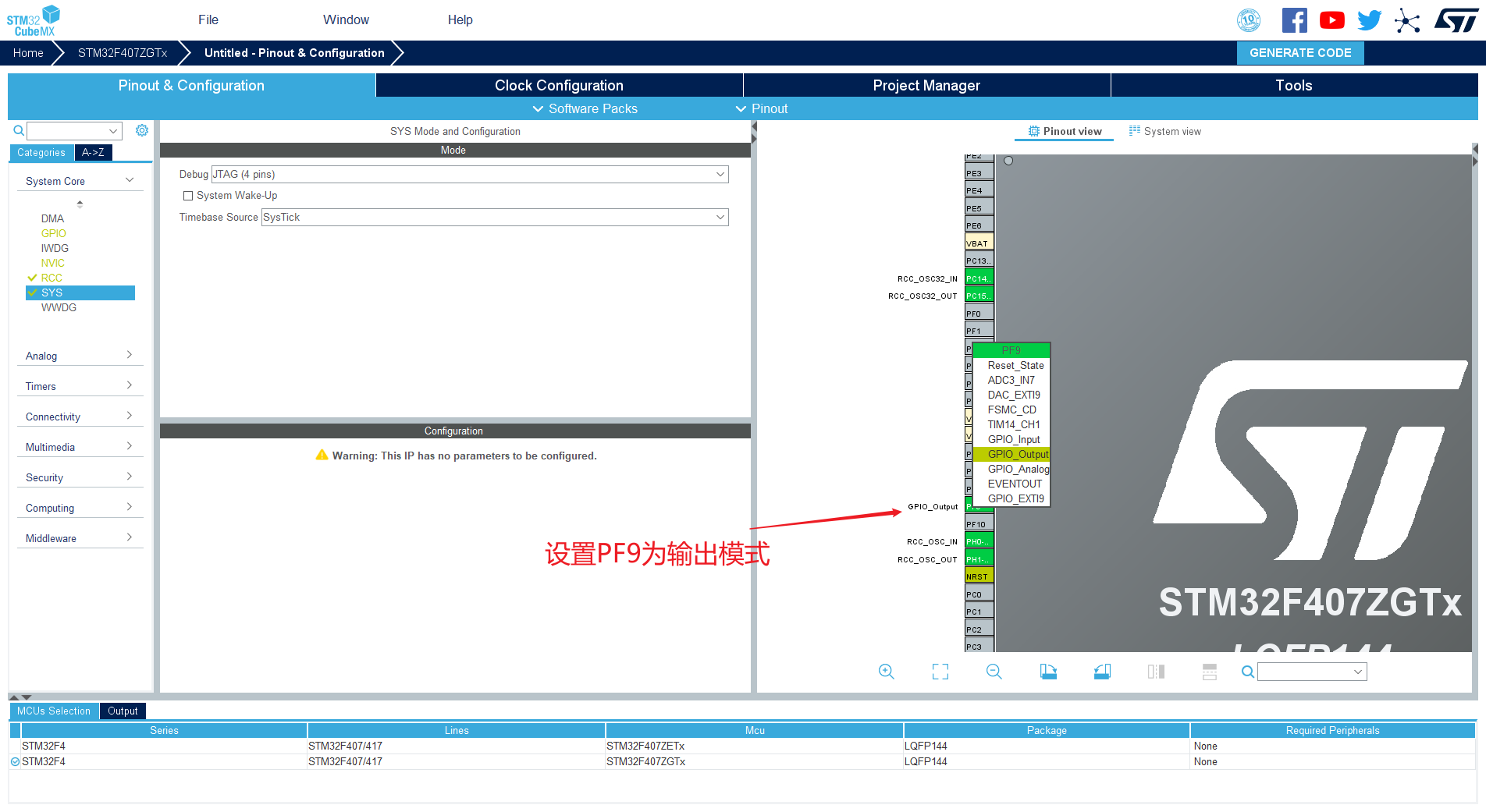Viewport: 1486px width, 812px height.
Task: Click the ST logo icon
Action: [1456, 20]
